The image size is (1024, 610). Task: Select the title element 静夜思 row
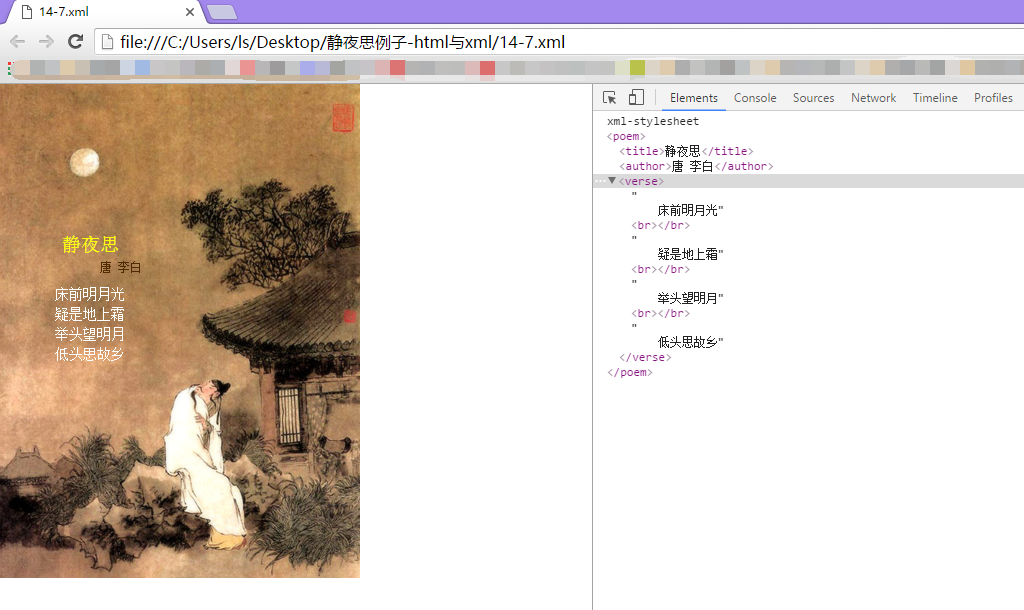686,151
